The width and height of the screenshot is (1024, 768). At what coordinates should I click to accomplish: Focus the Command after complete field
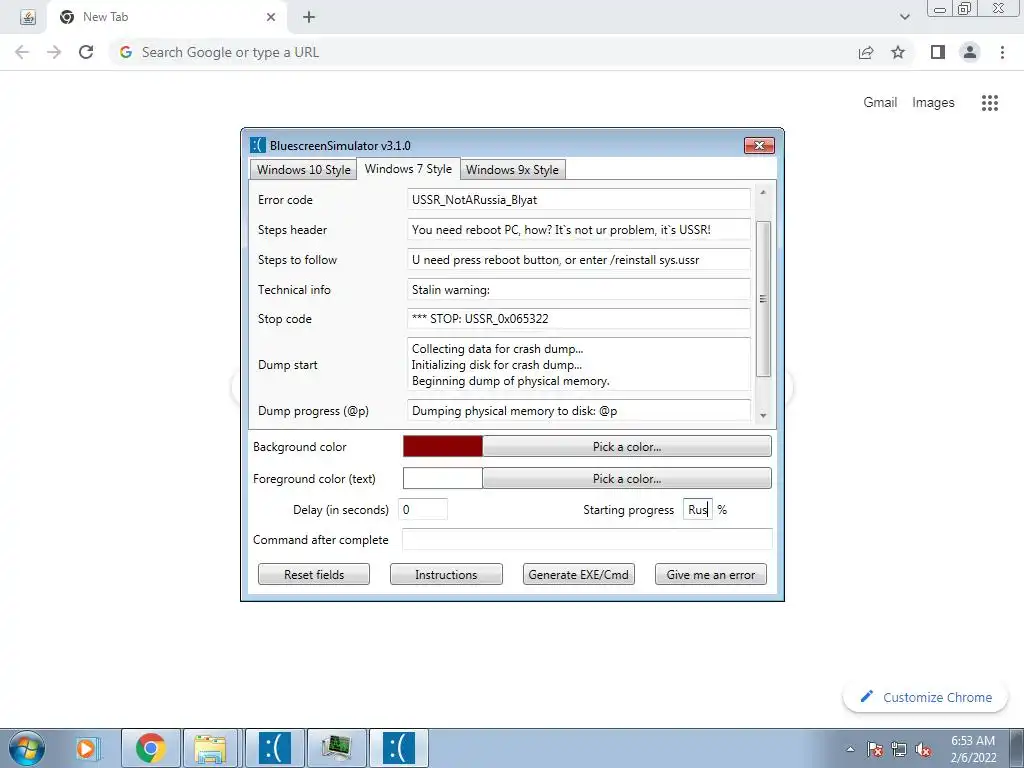(x=587, y=539)
